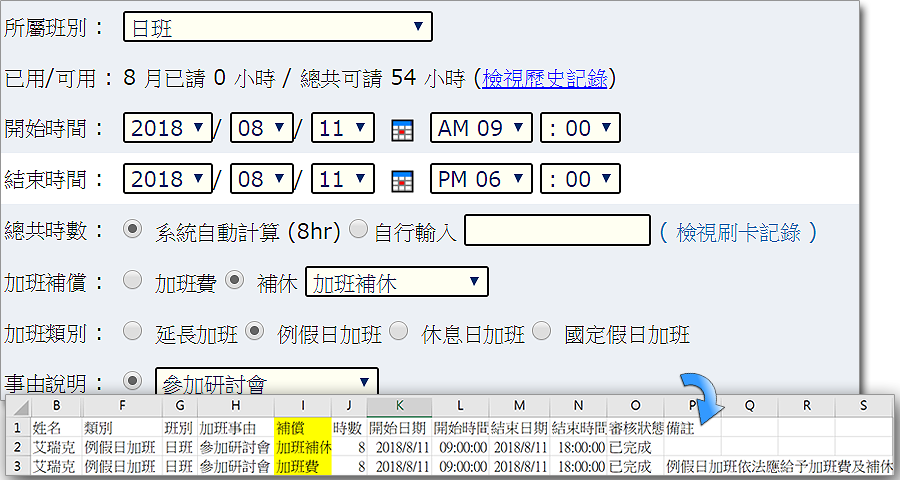
Task: Open the 加班補休 compensation type dropdown
Action: 397,281
